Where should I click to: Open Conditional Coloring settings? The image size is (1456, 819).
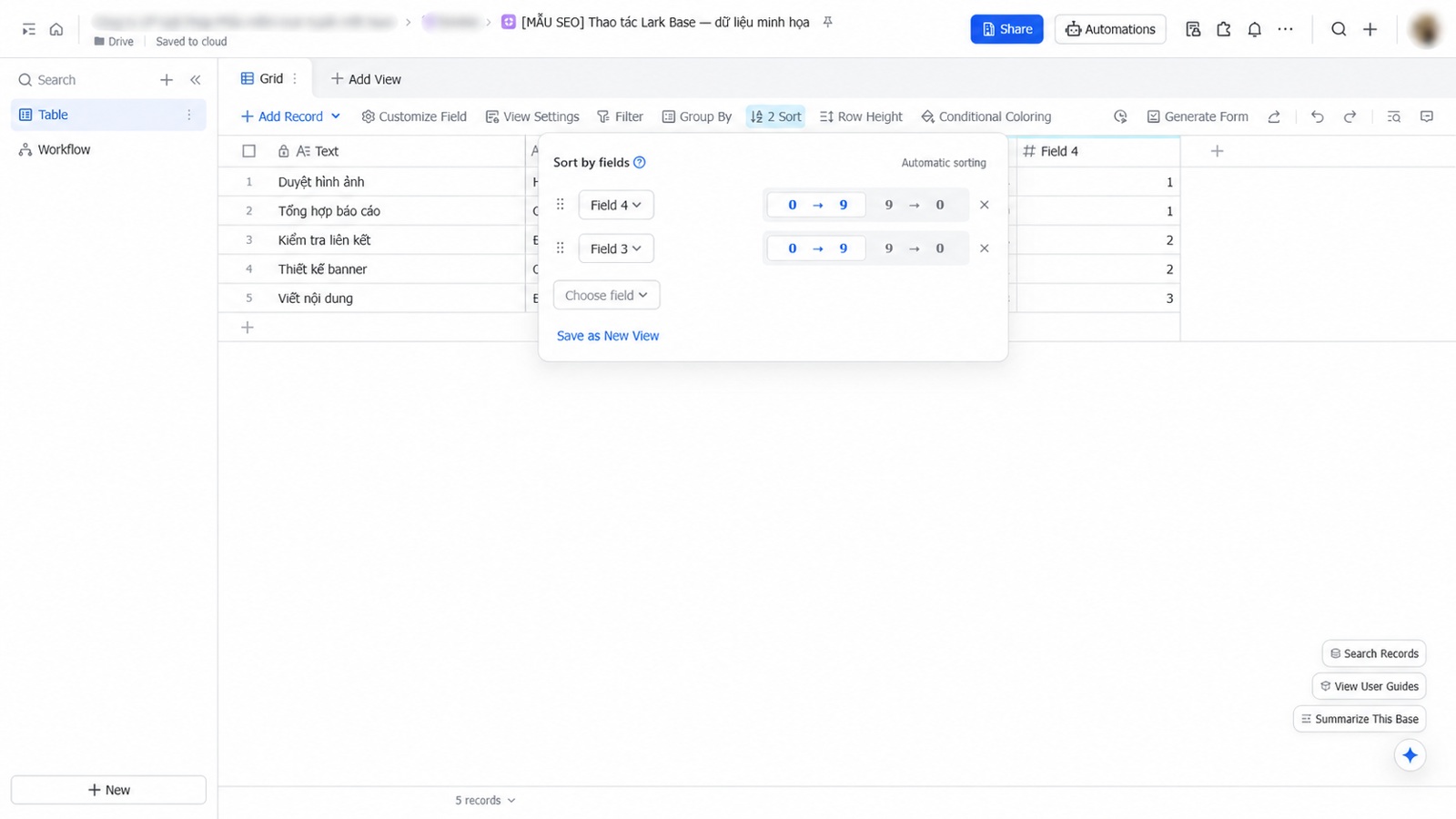pos(986,116)
